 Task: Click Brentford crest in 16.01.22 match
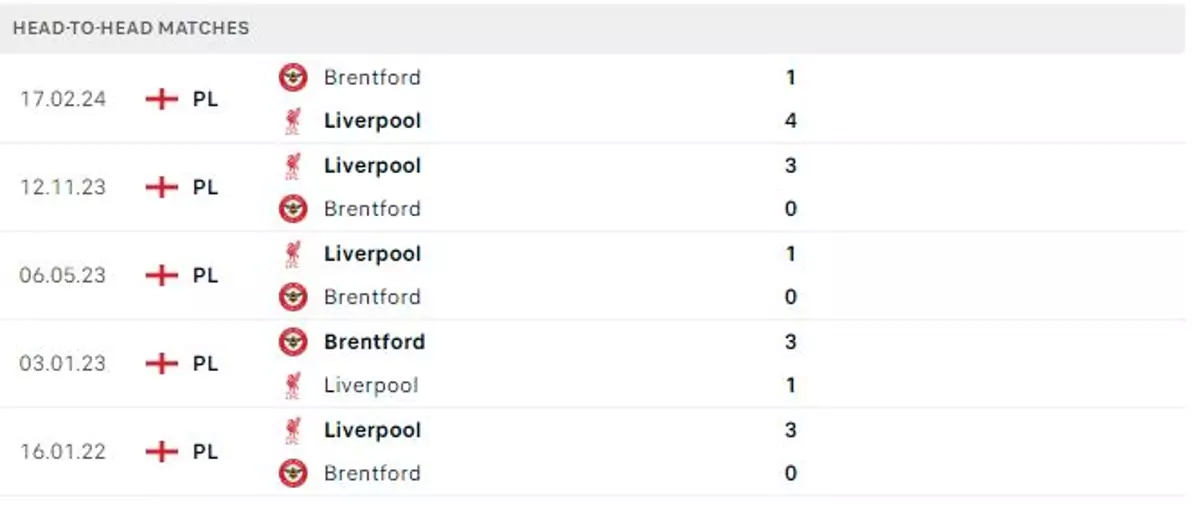(x=293, y=473)
